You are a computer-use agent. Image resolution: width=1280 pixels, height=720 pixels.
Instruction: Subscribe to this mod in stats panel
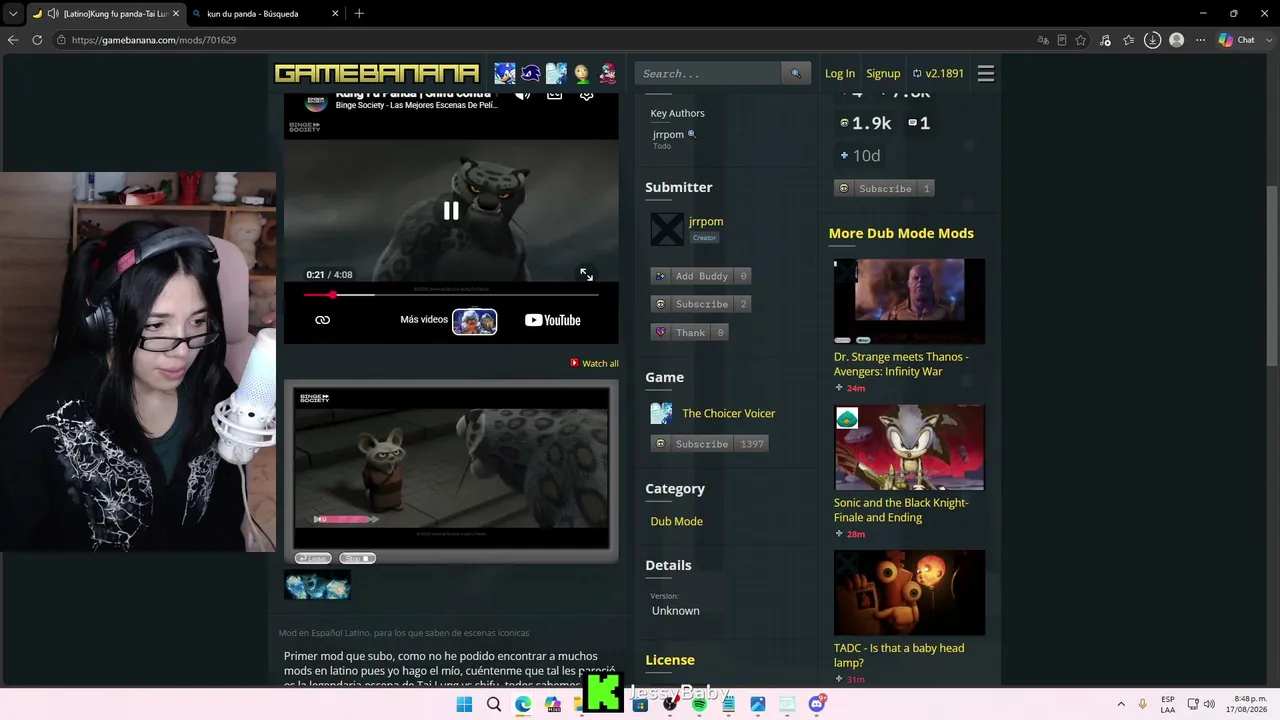point(884,188)
